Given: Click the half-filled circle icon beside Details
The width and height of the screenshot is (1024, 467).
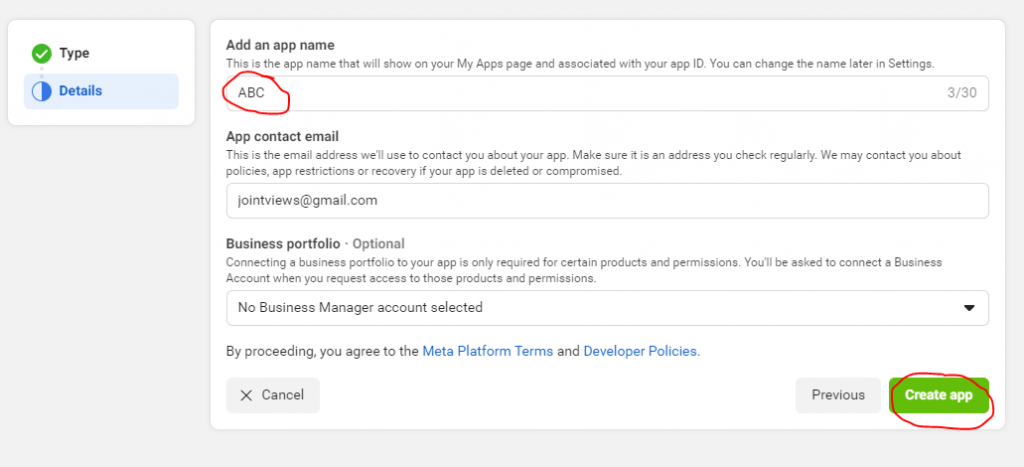Looking at the screenshot, I should pyautogui.click(x=42, y=91).
